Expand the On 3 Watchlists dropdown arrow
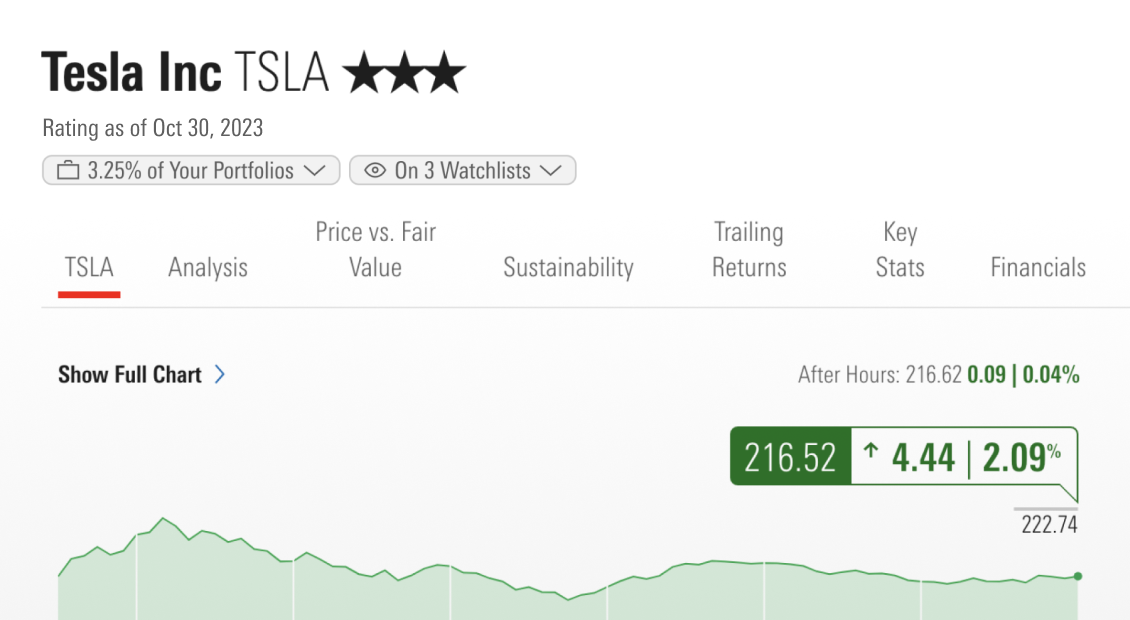The image size is (1130, 620). (550, 171)
